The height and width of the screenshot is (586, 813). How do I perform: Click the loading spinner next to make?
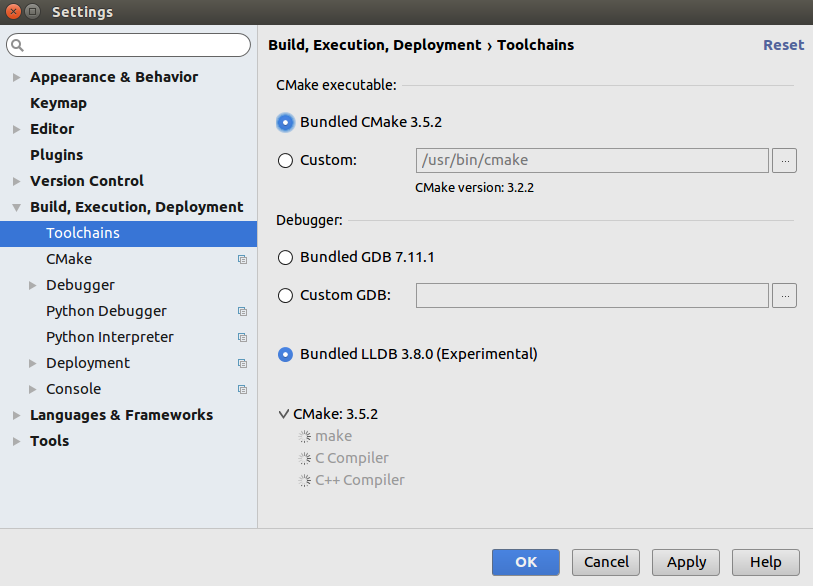point(304,437)
